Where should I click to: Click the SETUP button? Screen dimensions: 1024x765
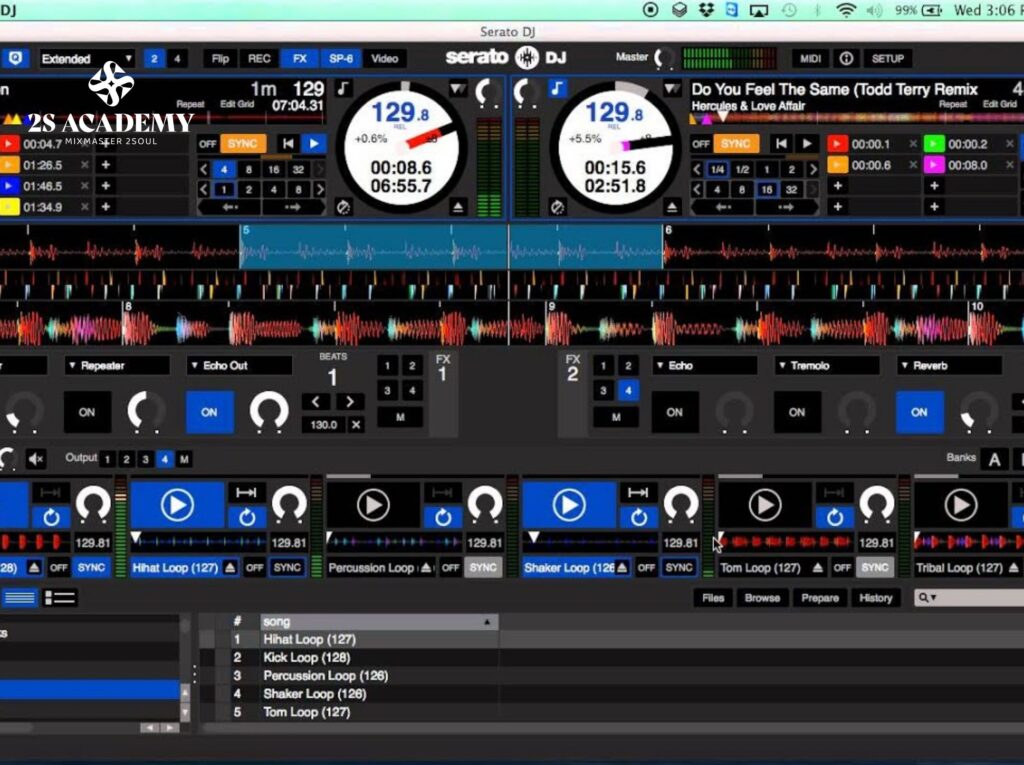[x=888, y=59]
